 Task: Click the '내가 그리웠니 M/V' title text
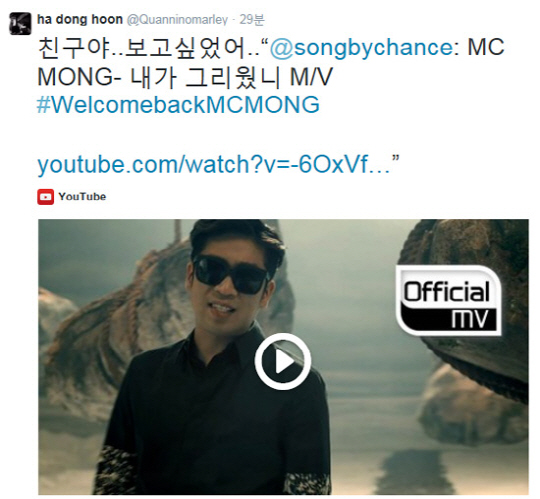[231, 76]
